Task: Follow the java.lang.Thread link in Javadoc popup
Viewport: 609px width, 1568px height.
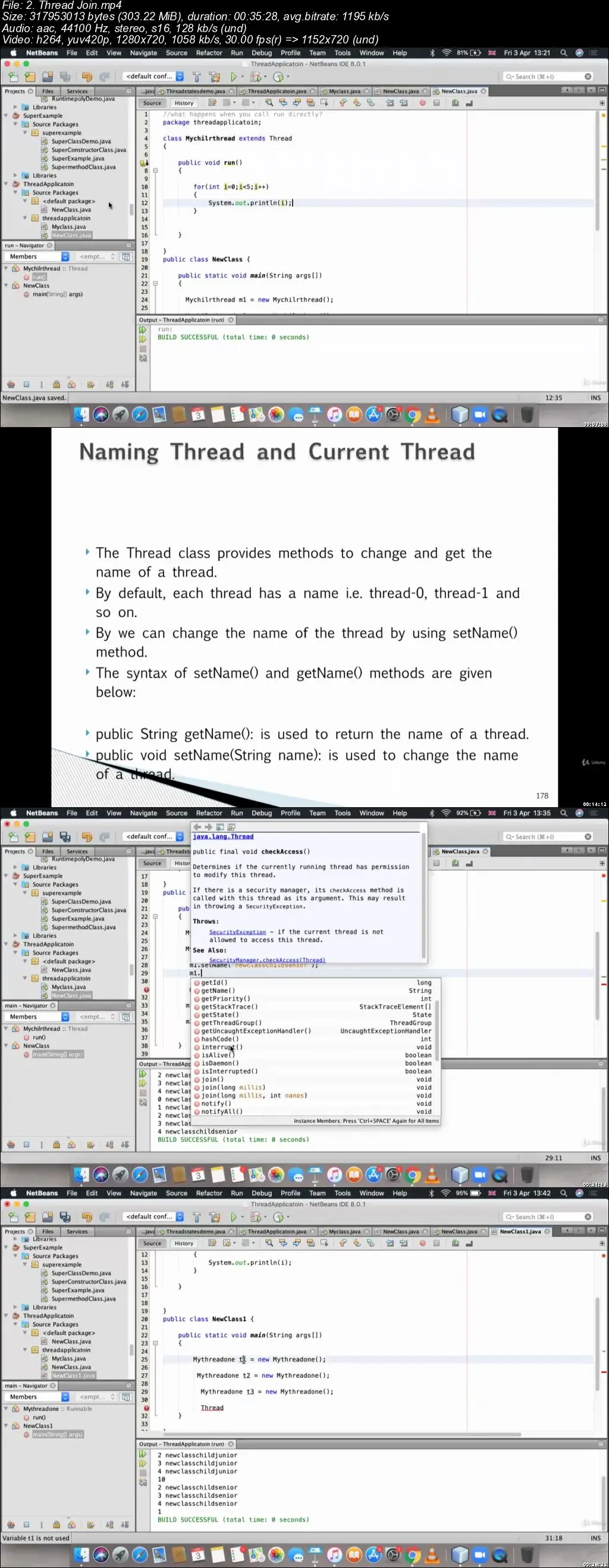Action: click(223, 836)
